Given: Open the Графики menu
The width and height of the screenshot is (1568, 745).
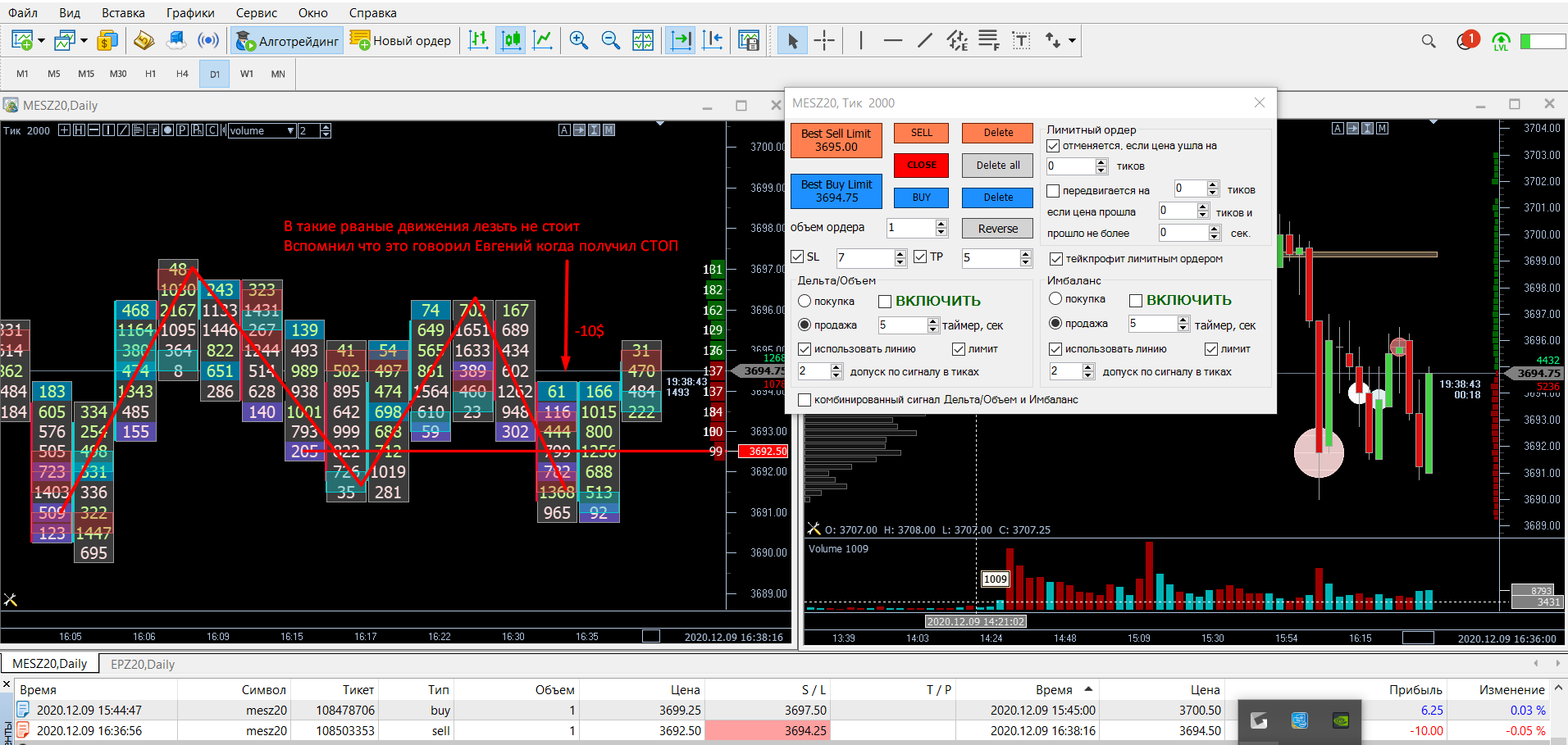Looking at the screenshot, I should coord(190,13).
